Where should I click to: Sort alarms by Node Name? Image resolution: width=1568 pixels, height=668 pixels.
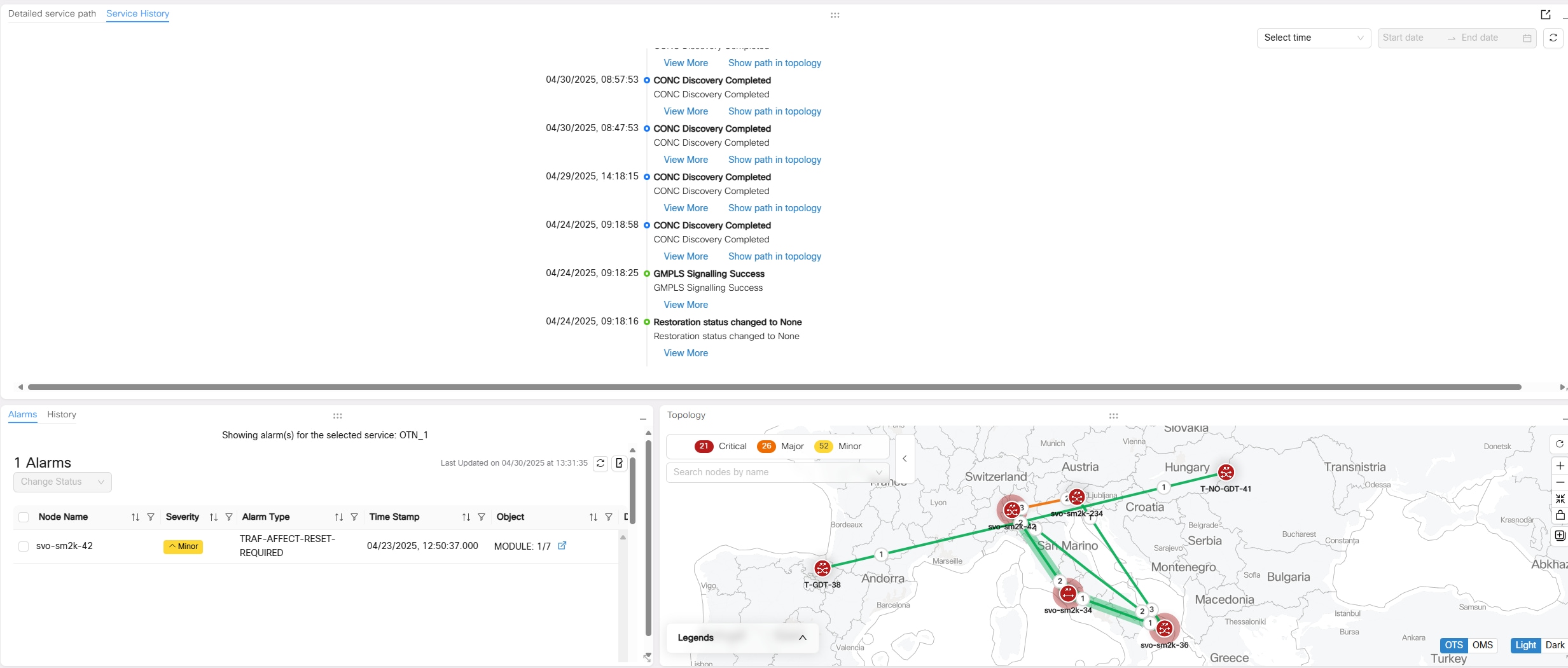[135, 517]
